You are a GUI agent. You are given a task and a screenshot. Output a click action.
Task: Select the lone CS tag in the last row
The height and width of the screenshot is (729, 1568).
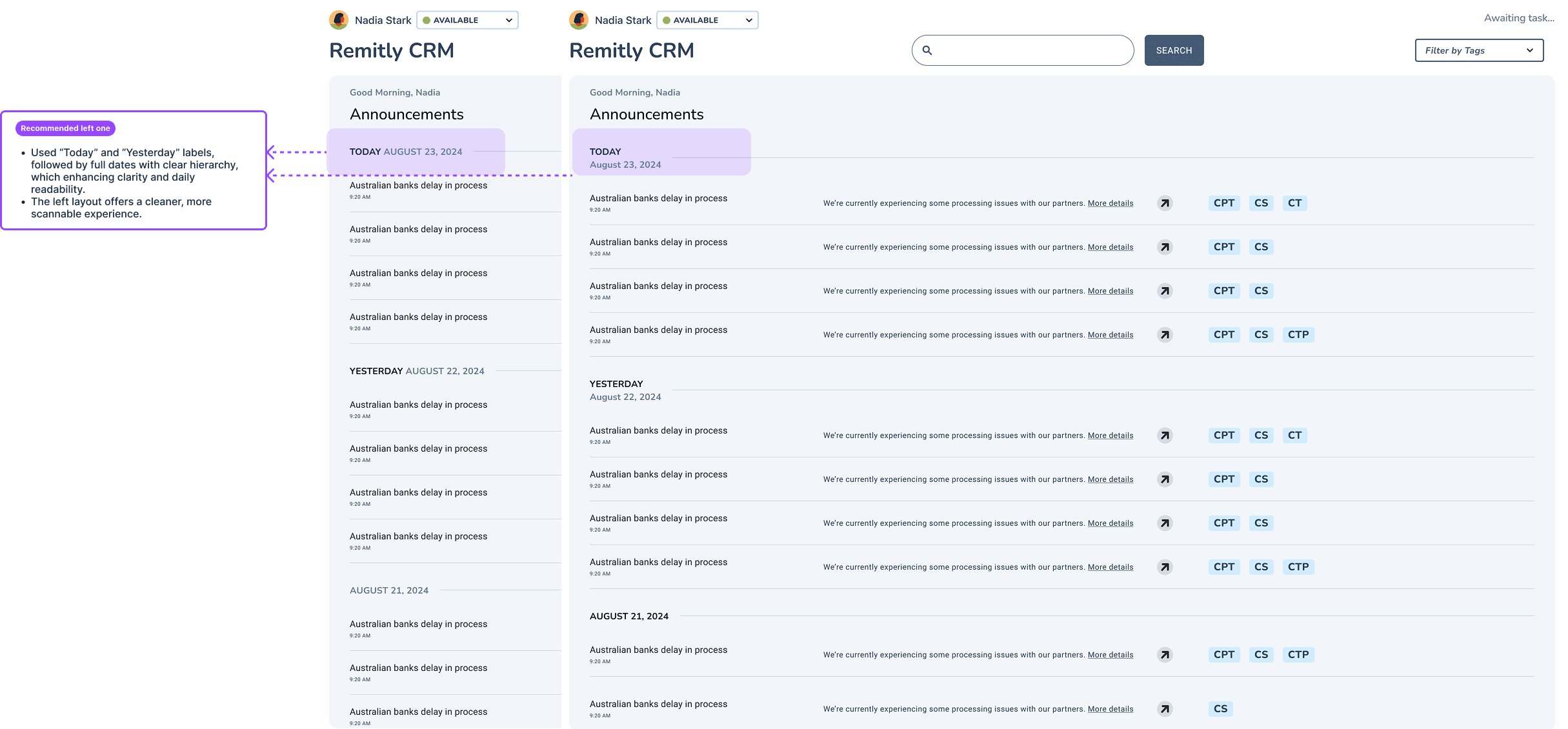[1221, 709]
